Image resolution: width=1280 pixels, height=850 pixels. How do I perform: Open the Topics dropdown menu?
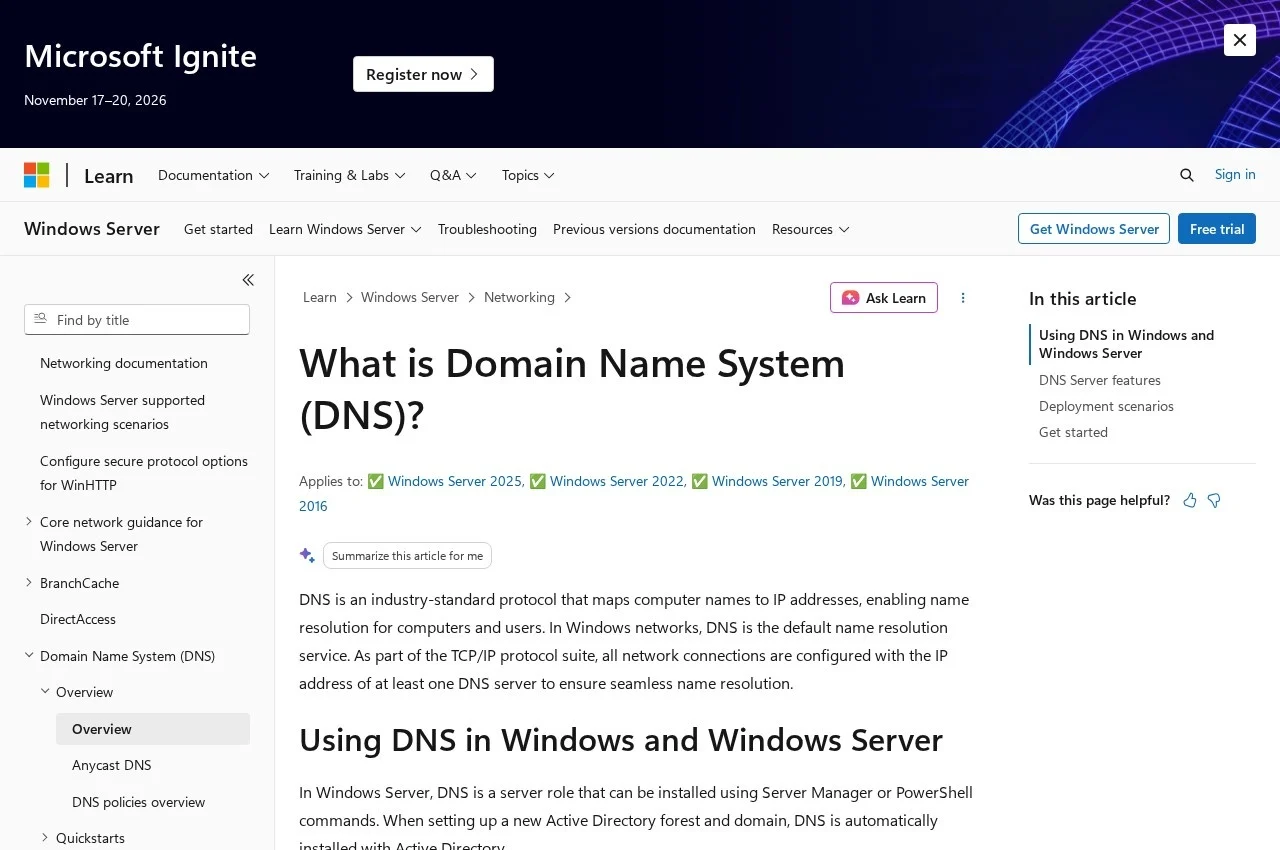pos(528,175)
